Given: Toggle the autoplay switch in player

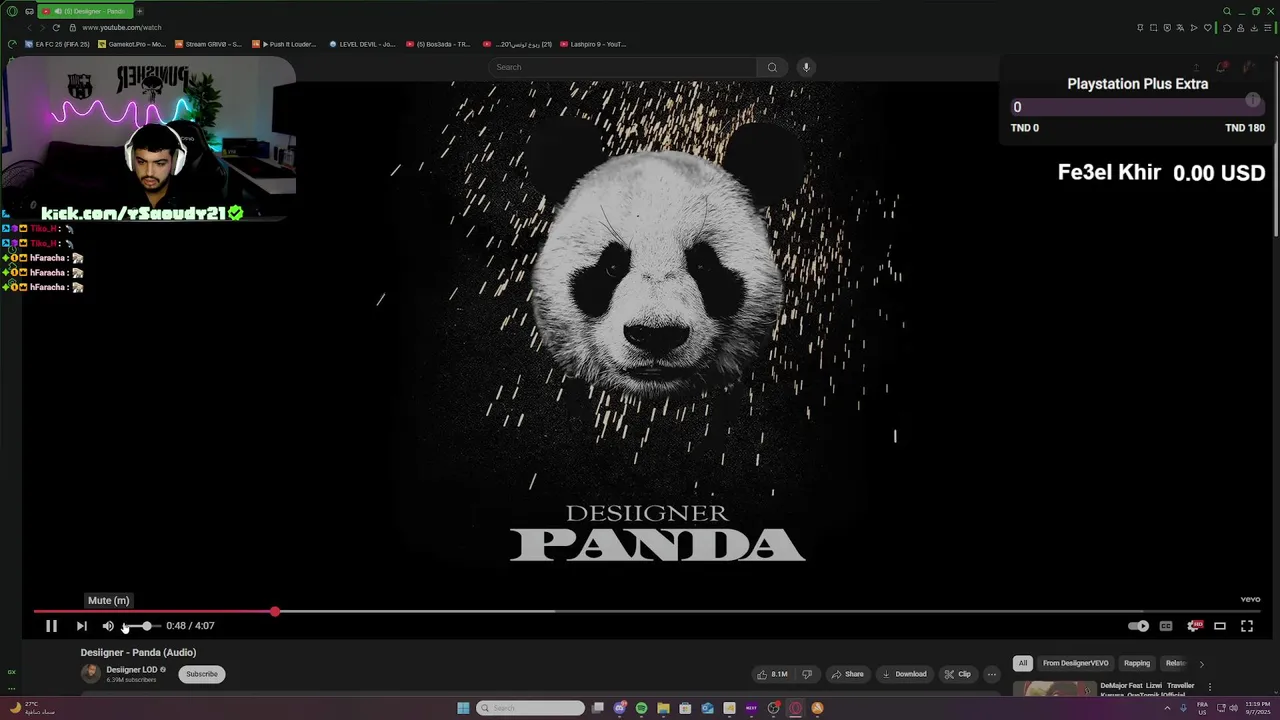Looking at the screenshot, I should [x=1138, y=626].
